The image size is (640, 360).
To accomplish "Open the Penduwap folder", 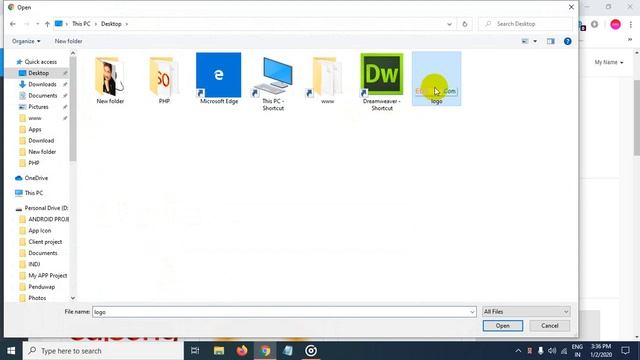I will point(41,287).
